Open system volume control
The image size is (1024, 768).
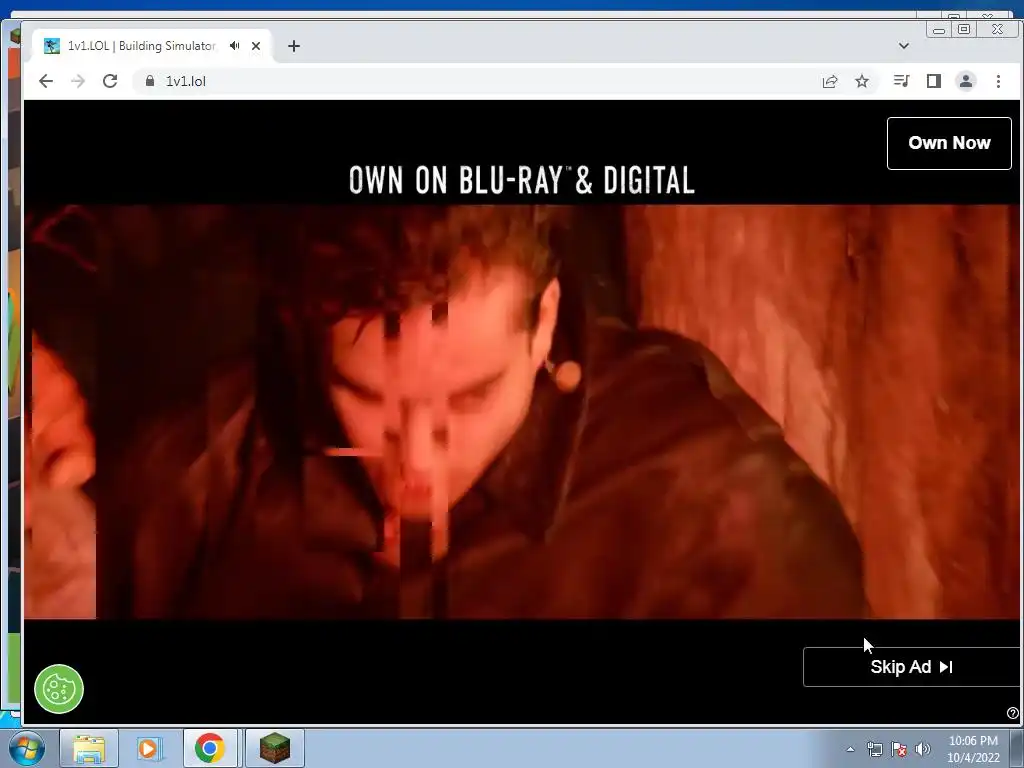[923, 749]
